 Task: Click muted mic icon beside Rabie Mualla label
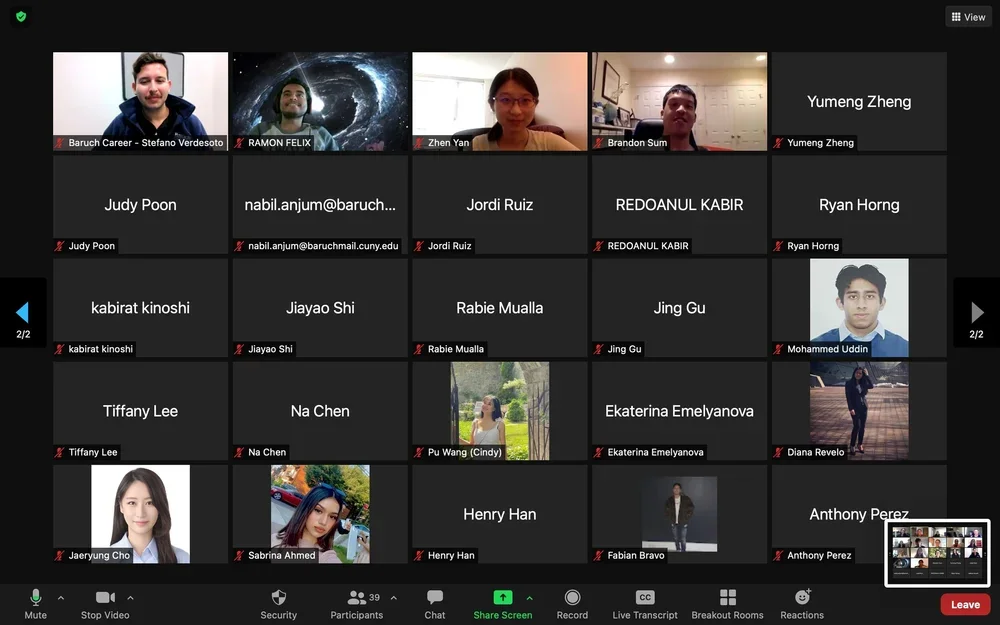click(x=419, y=349)
